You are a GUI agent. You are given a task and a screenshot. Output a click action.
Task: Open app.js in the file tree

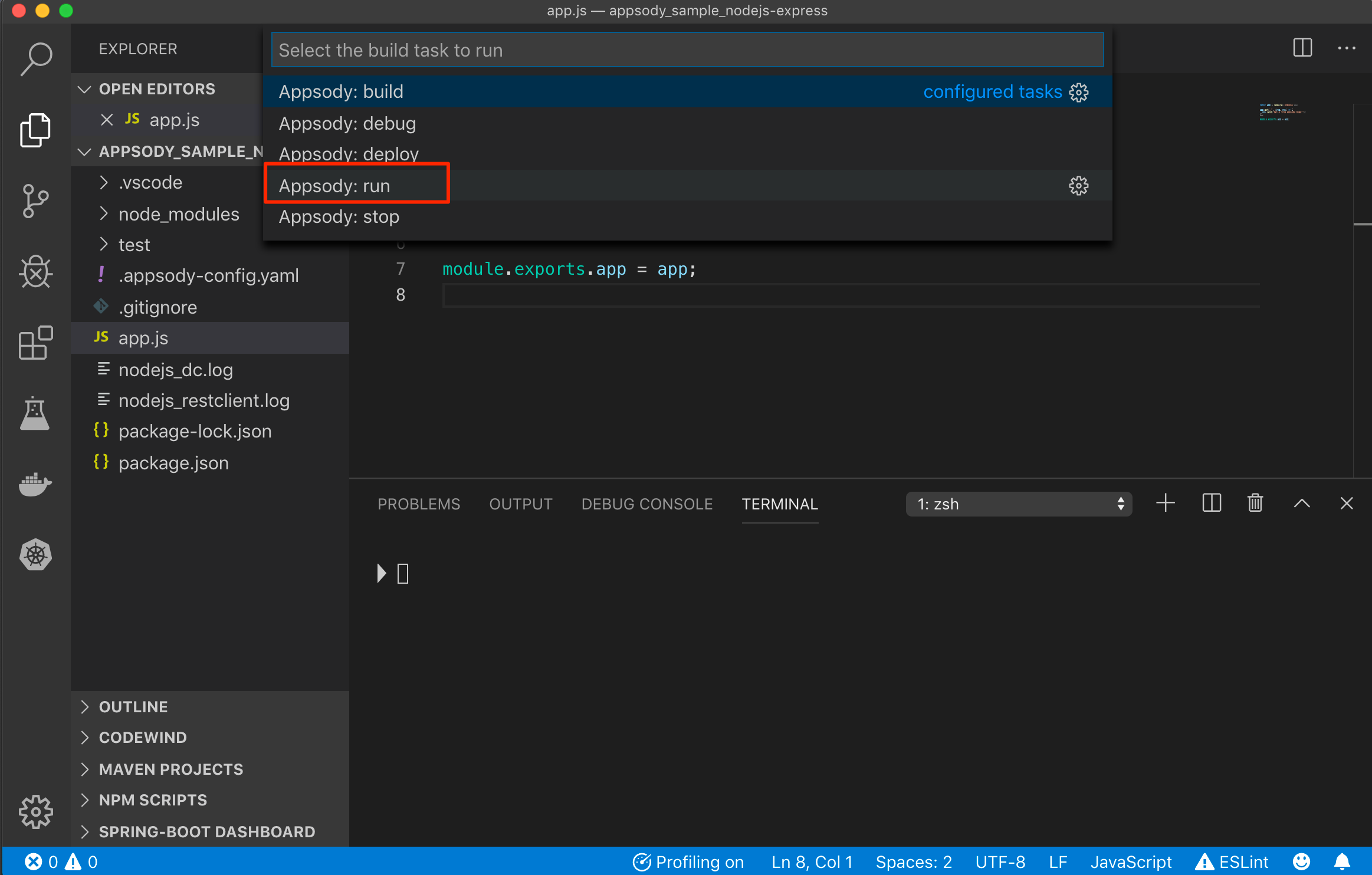coord(210,338)
